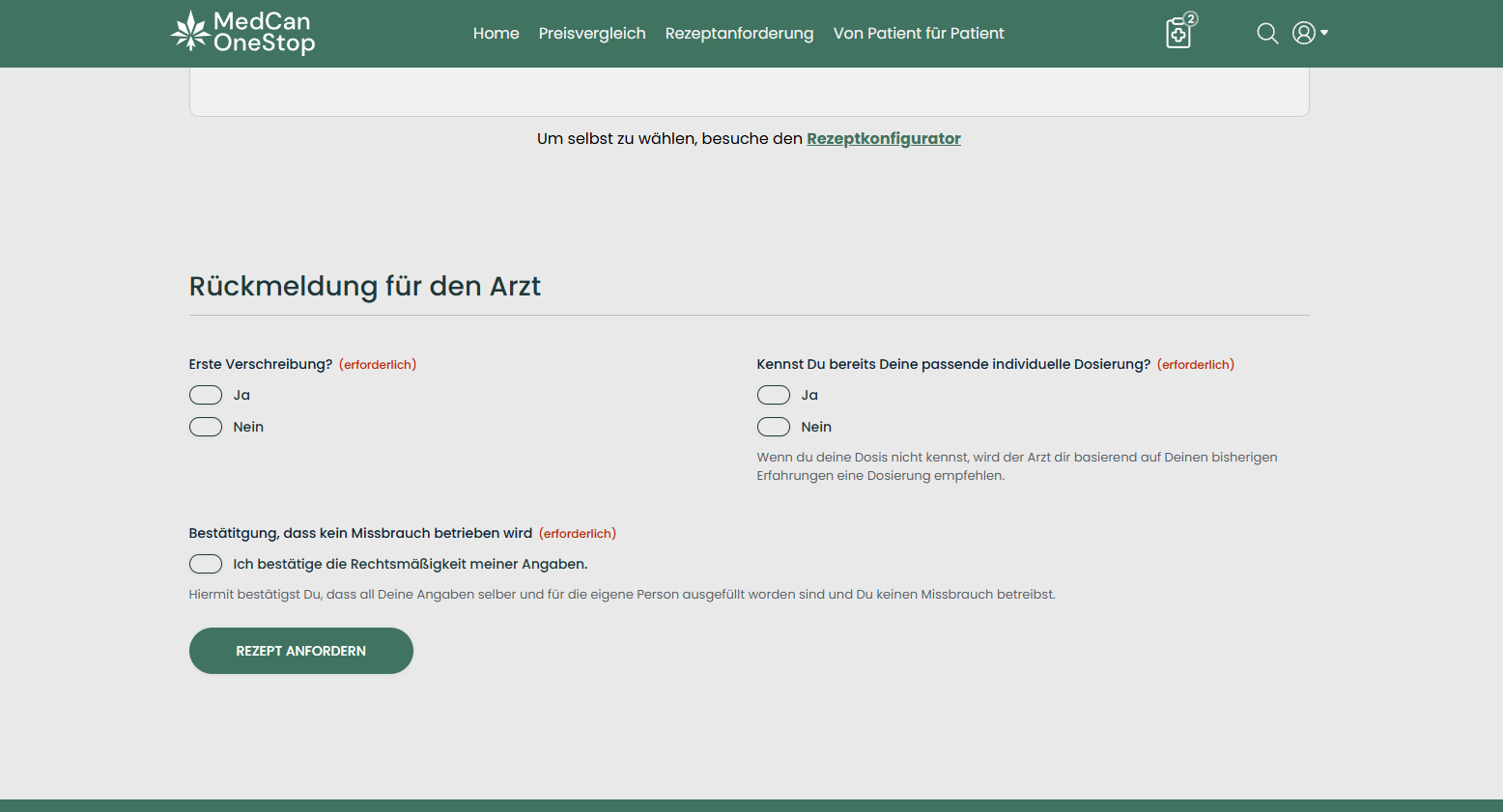Open search with the magnifier icon
The image size is (1503, 812).
pos(1267,34)
